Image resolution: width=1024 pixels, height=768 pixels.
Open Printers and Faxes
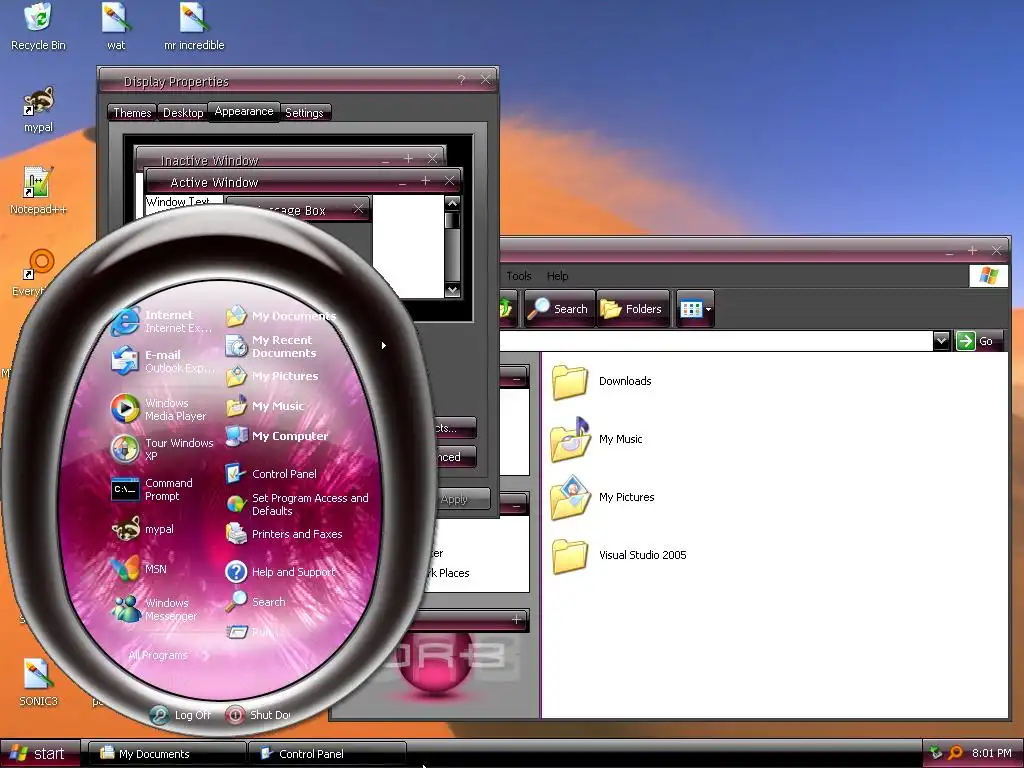pos(284,534)
